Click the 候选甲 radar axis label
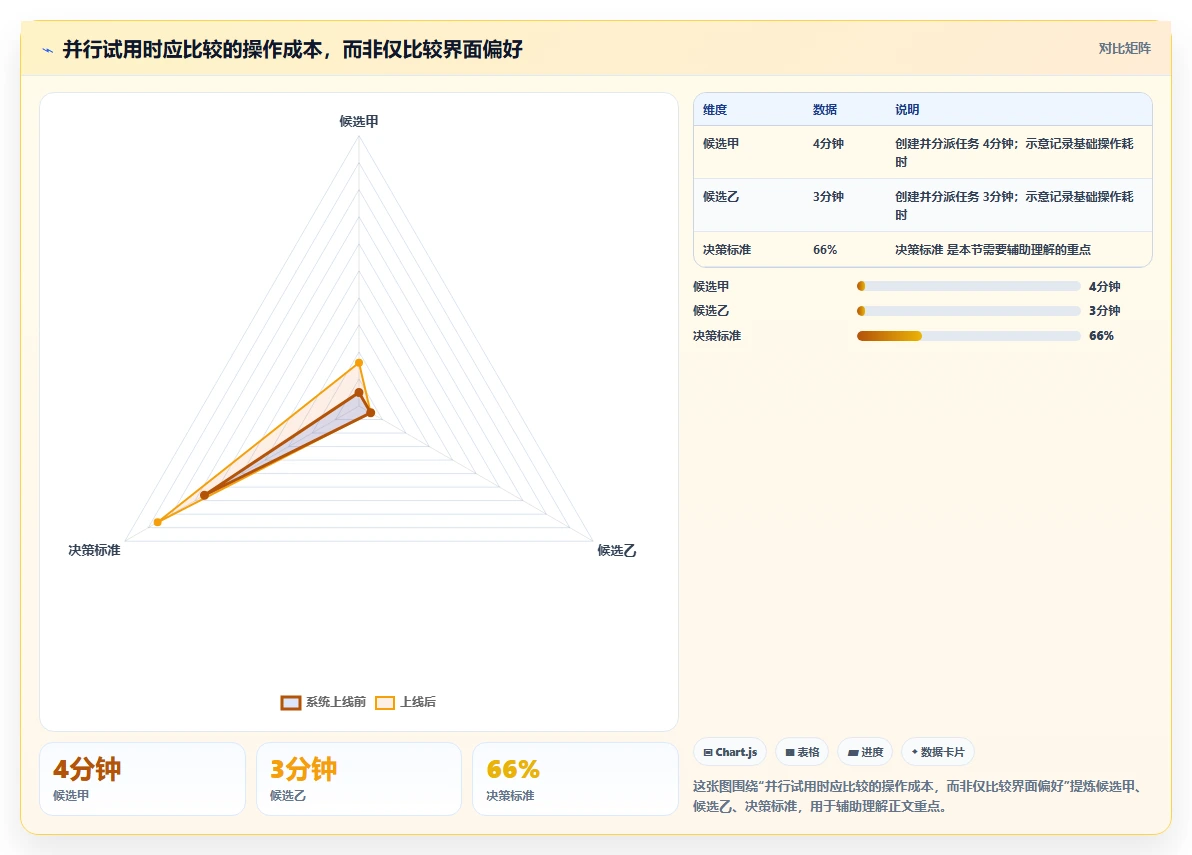The image size is (1192, 855). pyautogui.click(x=359, y=122)
